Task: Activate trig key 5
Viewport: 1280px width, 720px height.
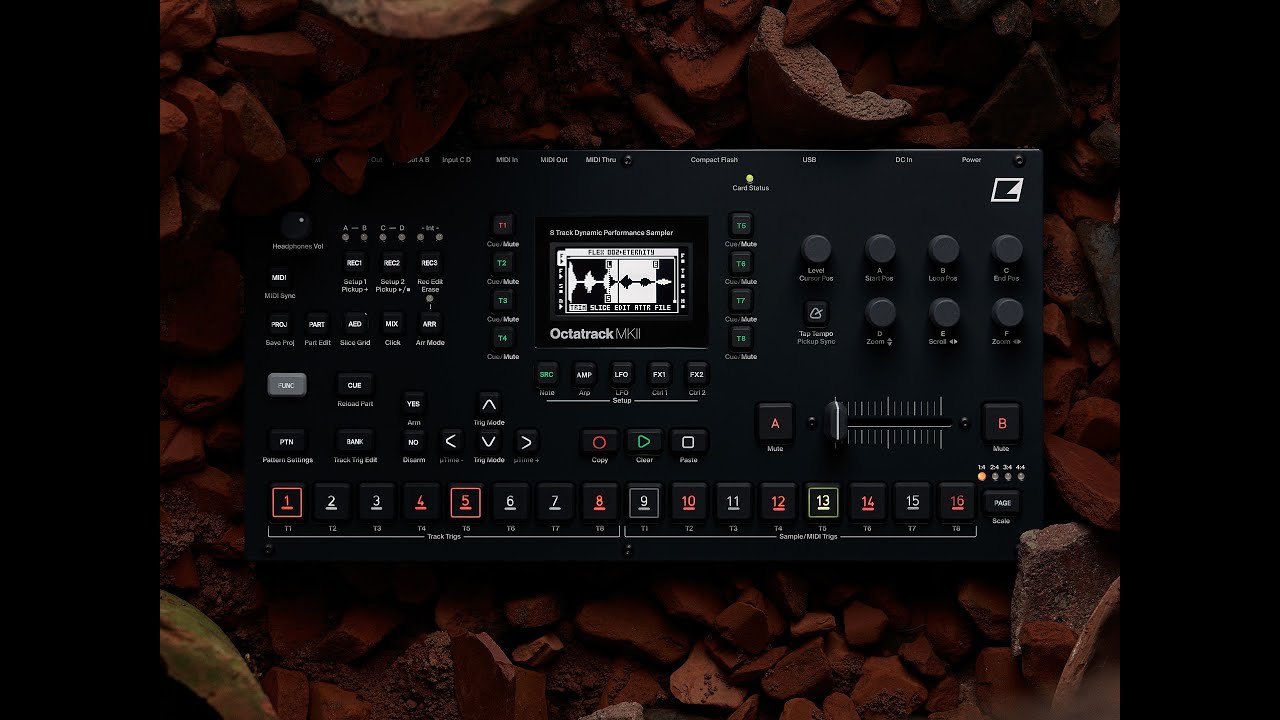Action: pos(465,502)
